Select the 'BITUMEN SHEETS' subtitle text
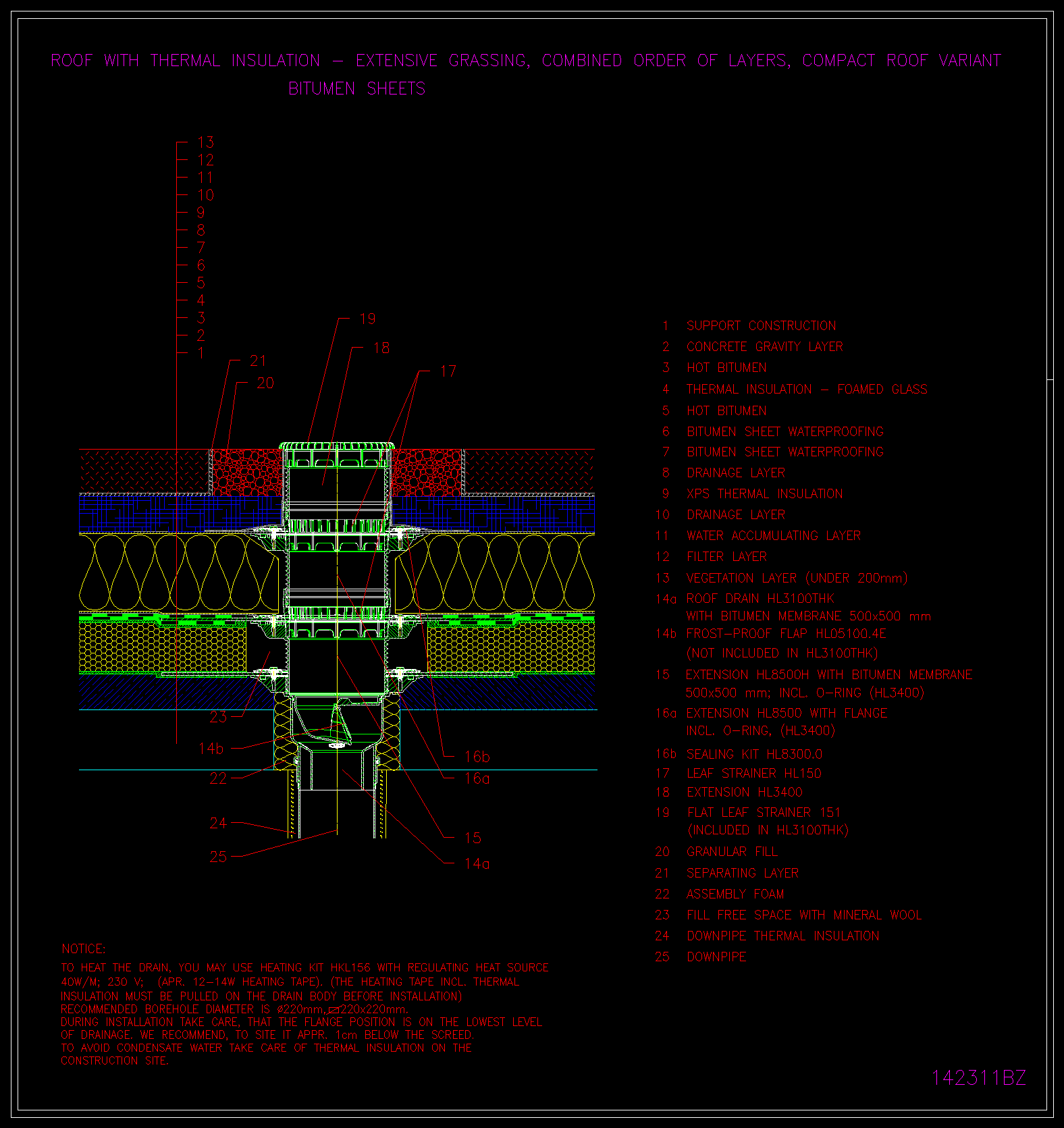This screenshot has width=1064, height=1128. click(356, 89)
